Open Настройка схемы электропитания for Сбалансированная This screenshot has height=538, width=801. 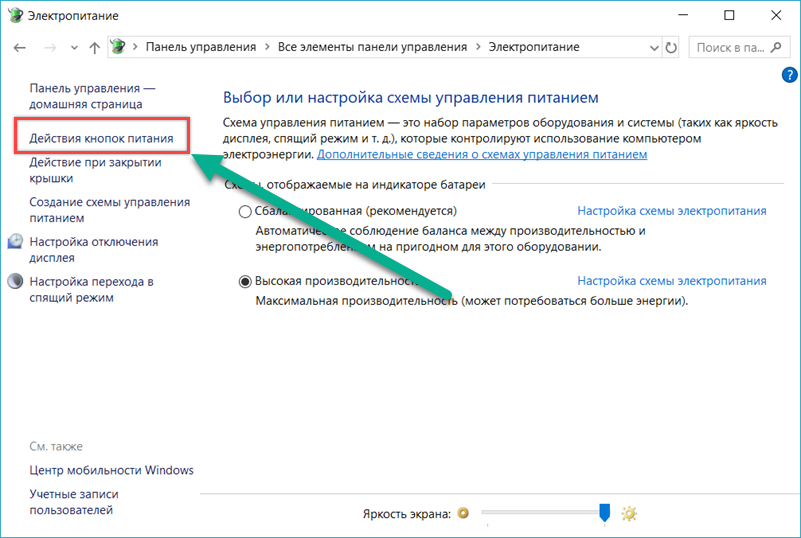(x=672, y=211)
